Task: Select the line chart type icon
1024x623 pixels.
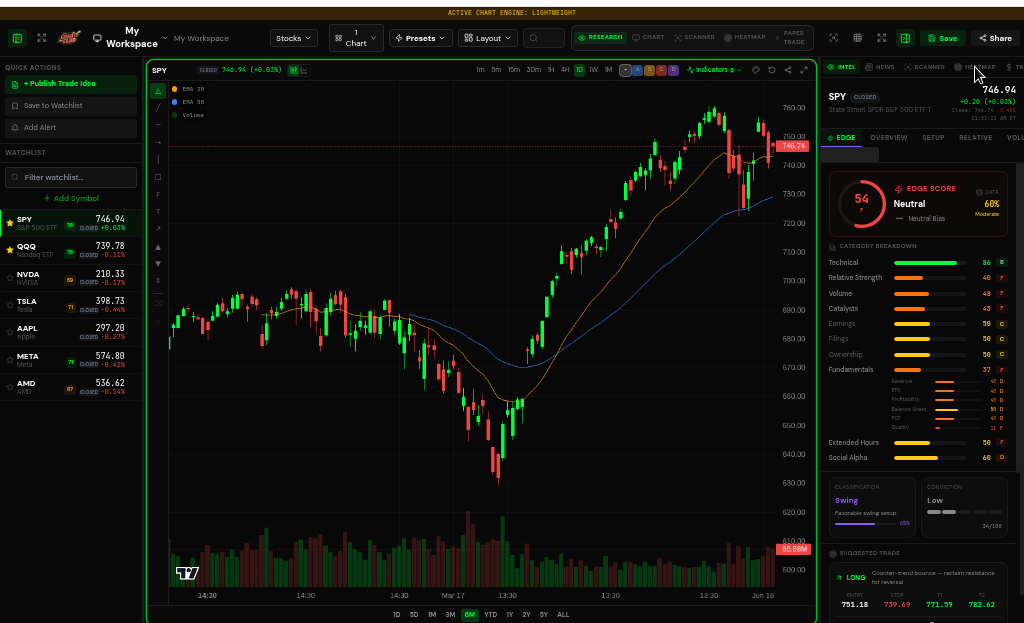Action: pyautogui.click(x=304, y=70)
